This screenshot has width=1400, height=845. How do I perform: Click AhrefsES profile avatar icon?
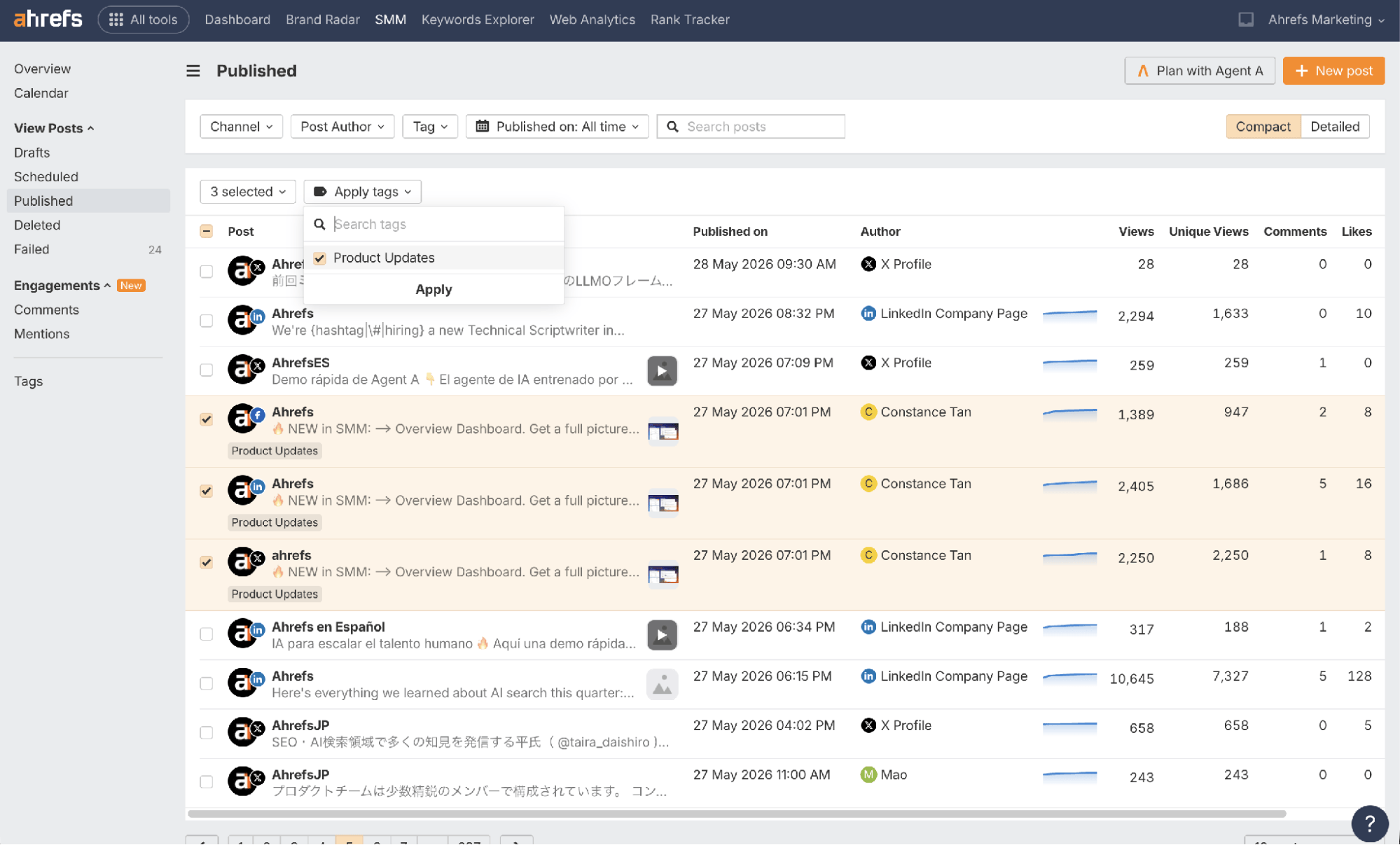click(242, 370)
